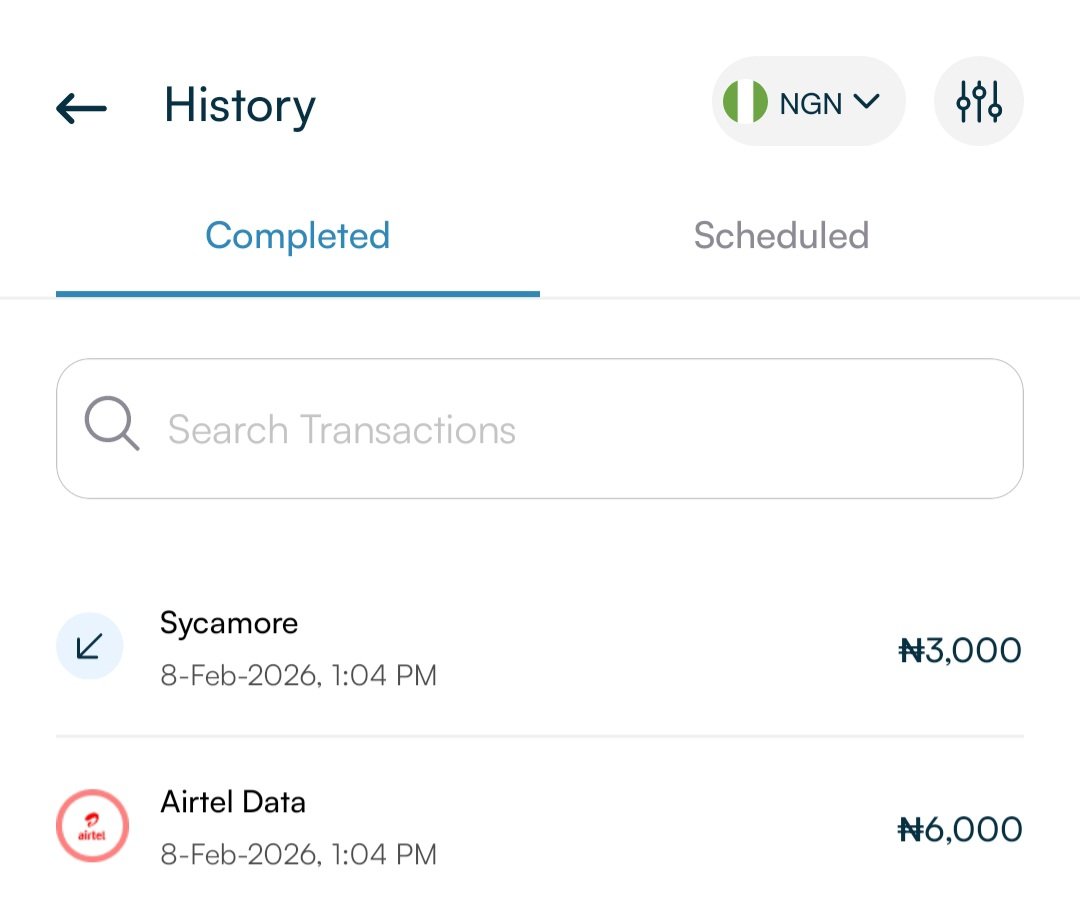This screenshot has width=1080, height=905.
Task: Click the chevron next to NGN
Action: [x=866, y=101]
